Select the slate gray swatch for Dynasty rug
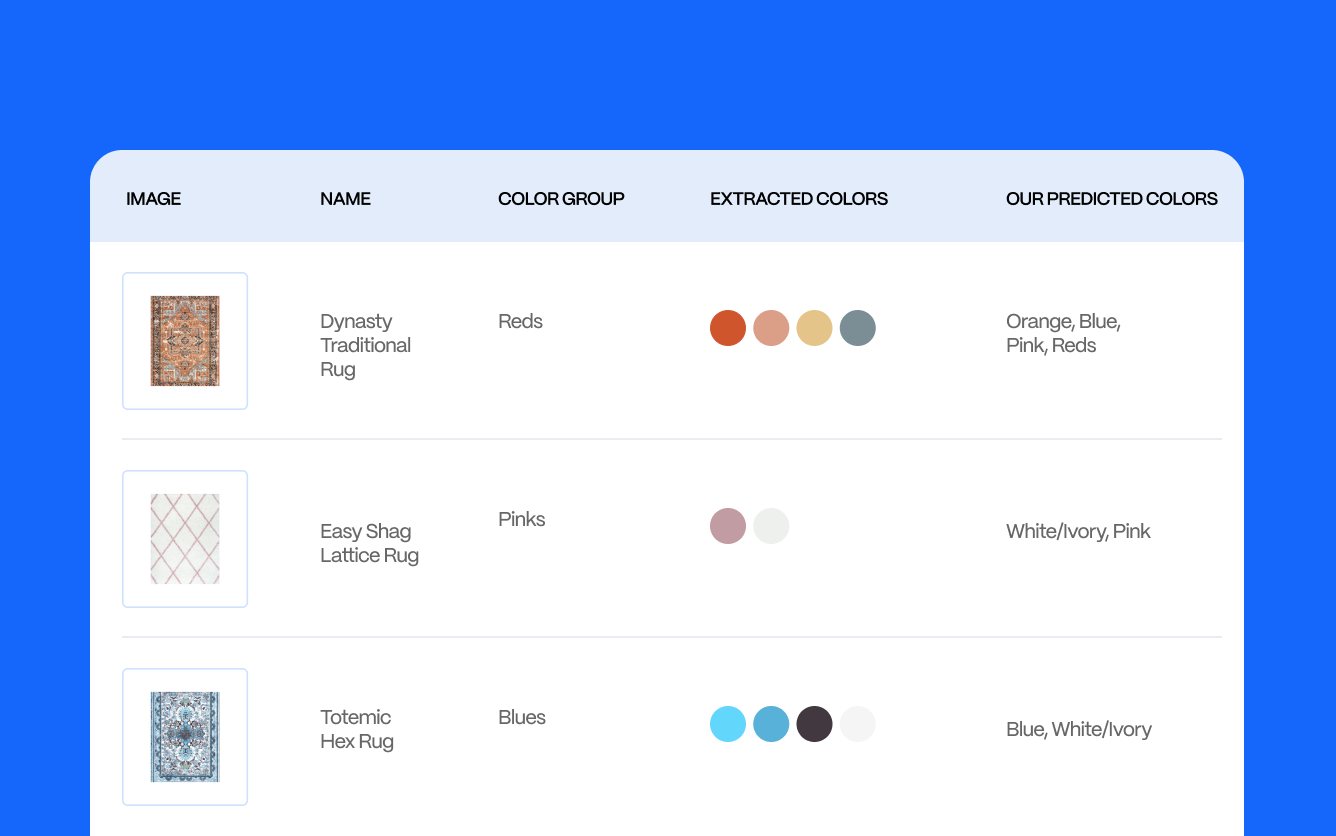The width and height of the screenshot is (1336, 836). 858,328
